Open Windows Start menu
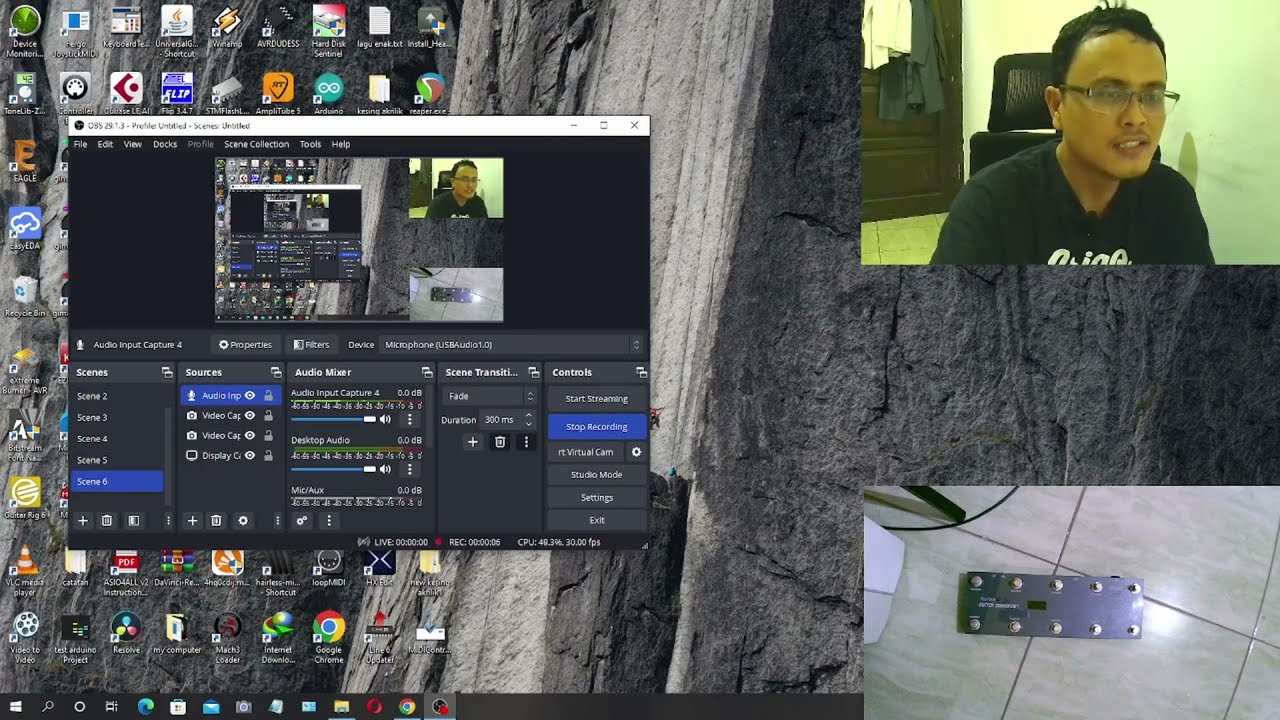Viewport: 1280px width, 720px height. click(15, 706)
